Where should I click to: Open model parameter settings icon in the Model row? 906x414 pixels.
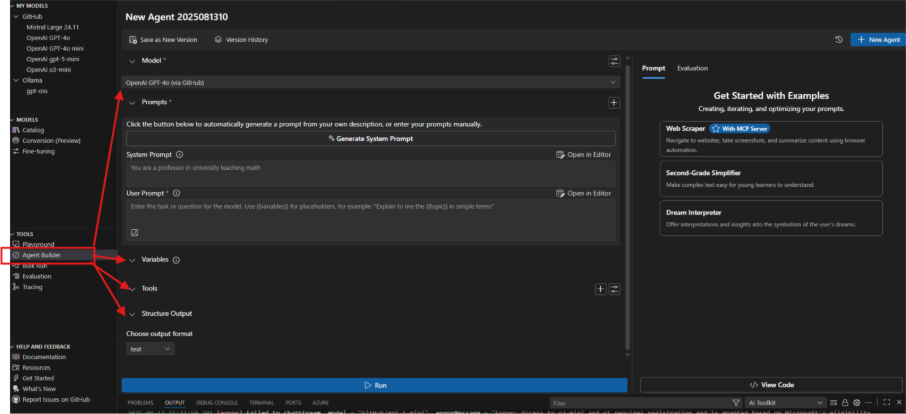[x=614, y=61]
